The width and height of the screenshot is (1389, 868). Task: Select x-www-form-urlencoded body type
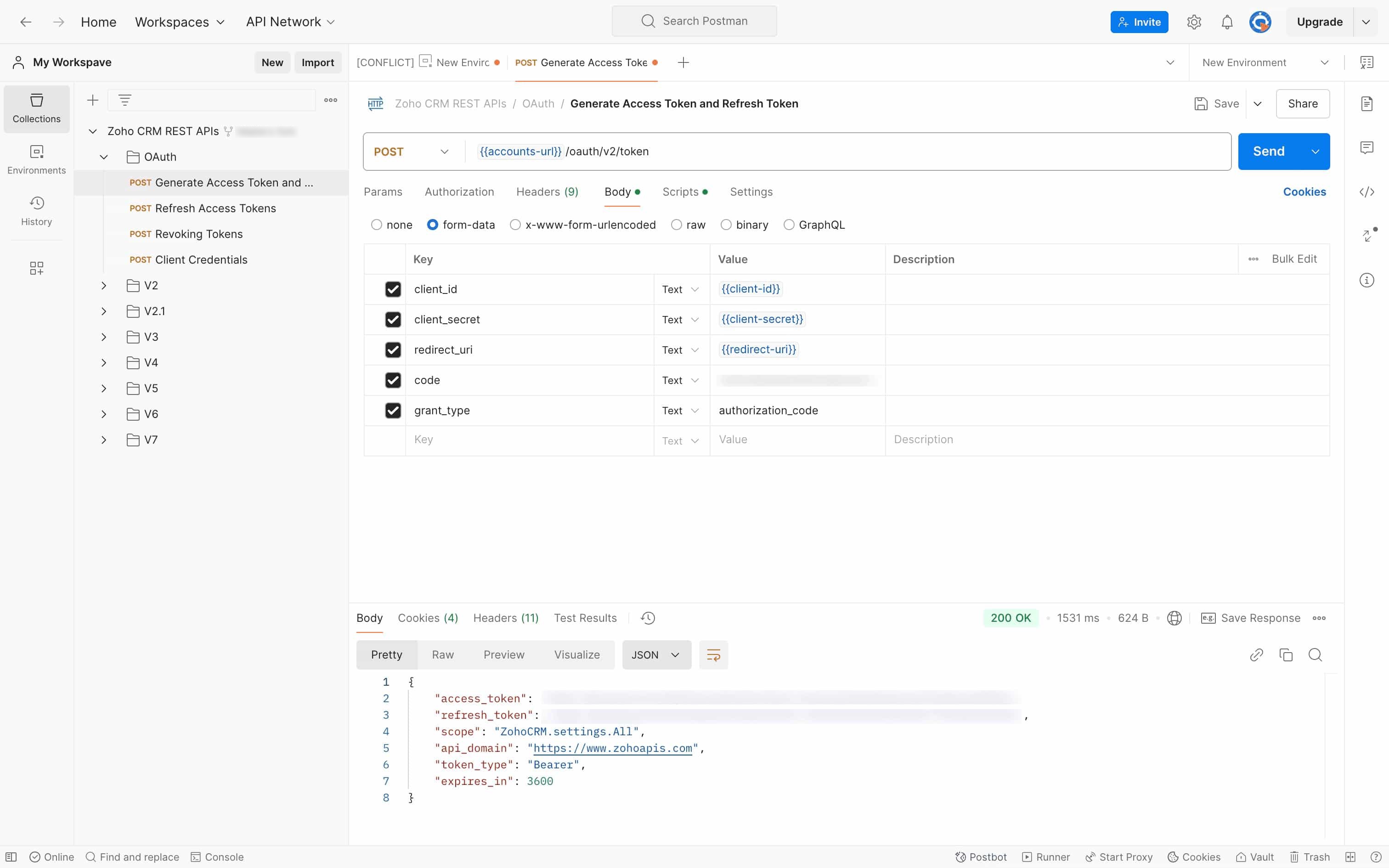(515, 225)
